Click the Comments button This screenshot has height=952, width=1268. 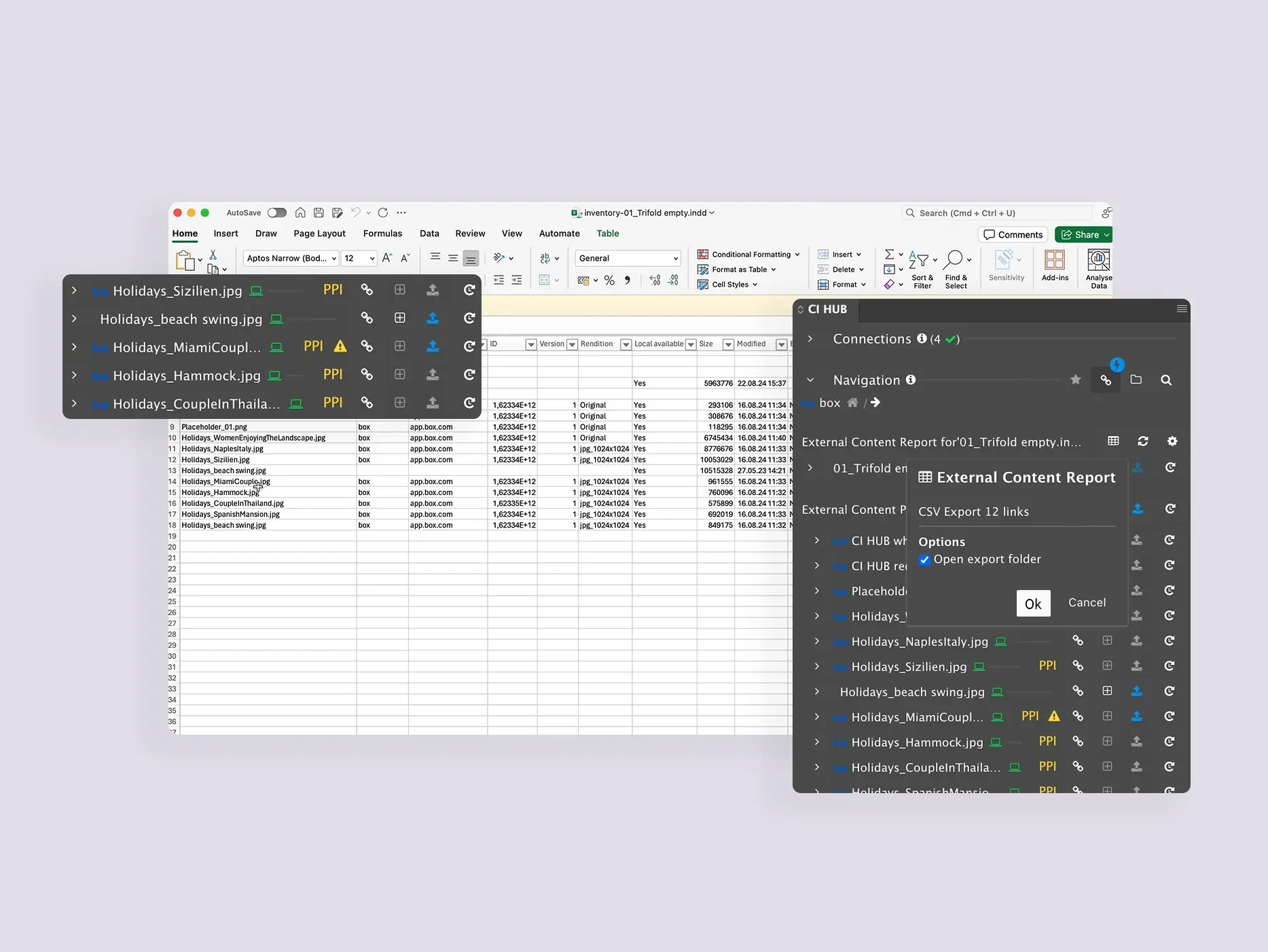tap(1013, 234)
